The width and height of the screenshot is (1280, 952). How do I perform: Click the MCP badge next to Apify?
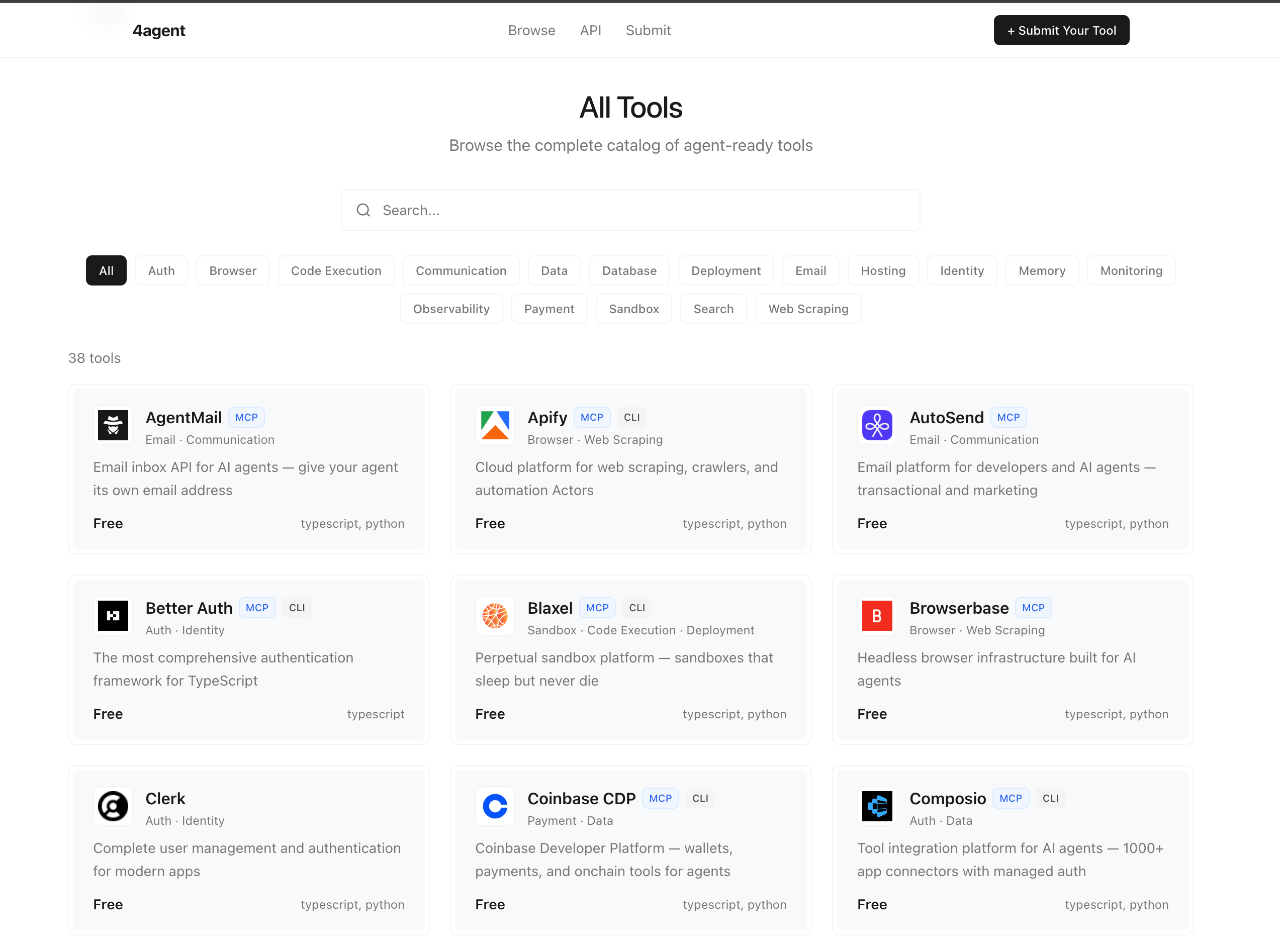[x=592, y=417]
